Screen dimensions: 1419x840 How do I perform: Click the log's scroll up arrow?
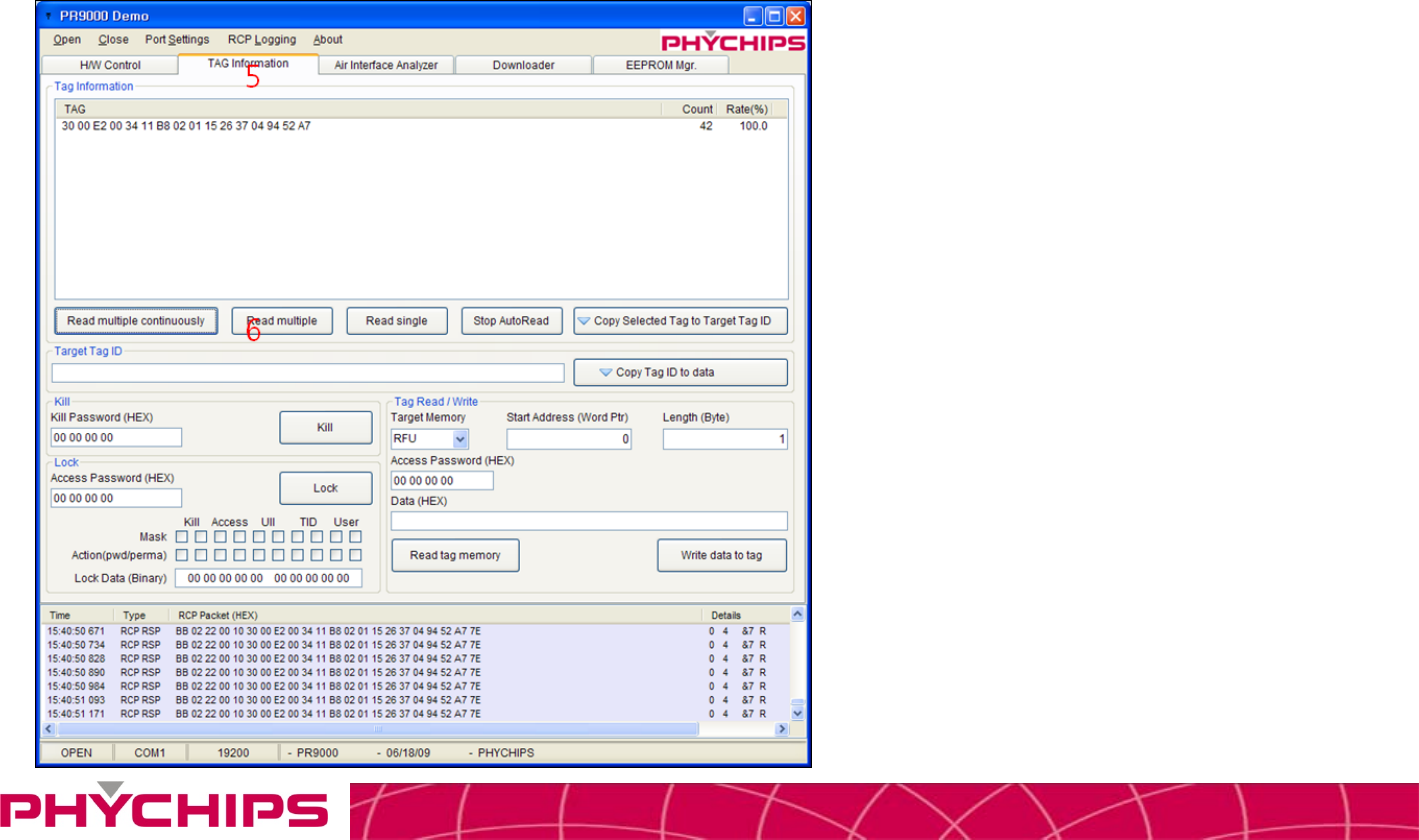coord(797,614)
